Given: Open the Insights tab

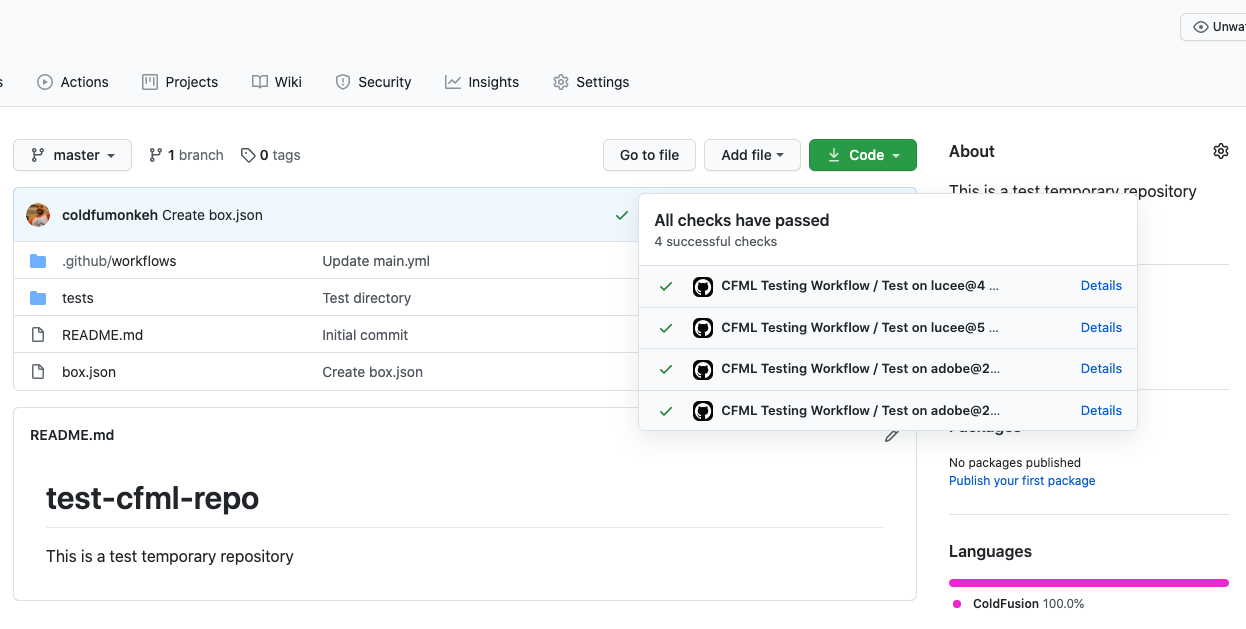Looking at the screenshot, I should (x=482, y=81).
